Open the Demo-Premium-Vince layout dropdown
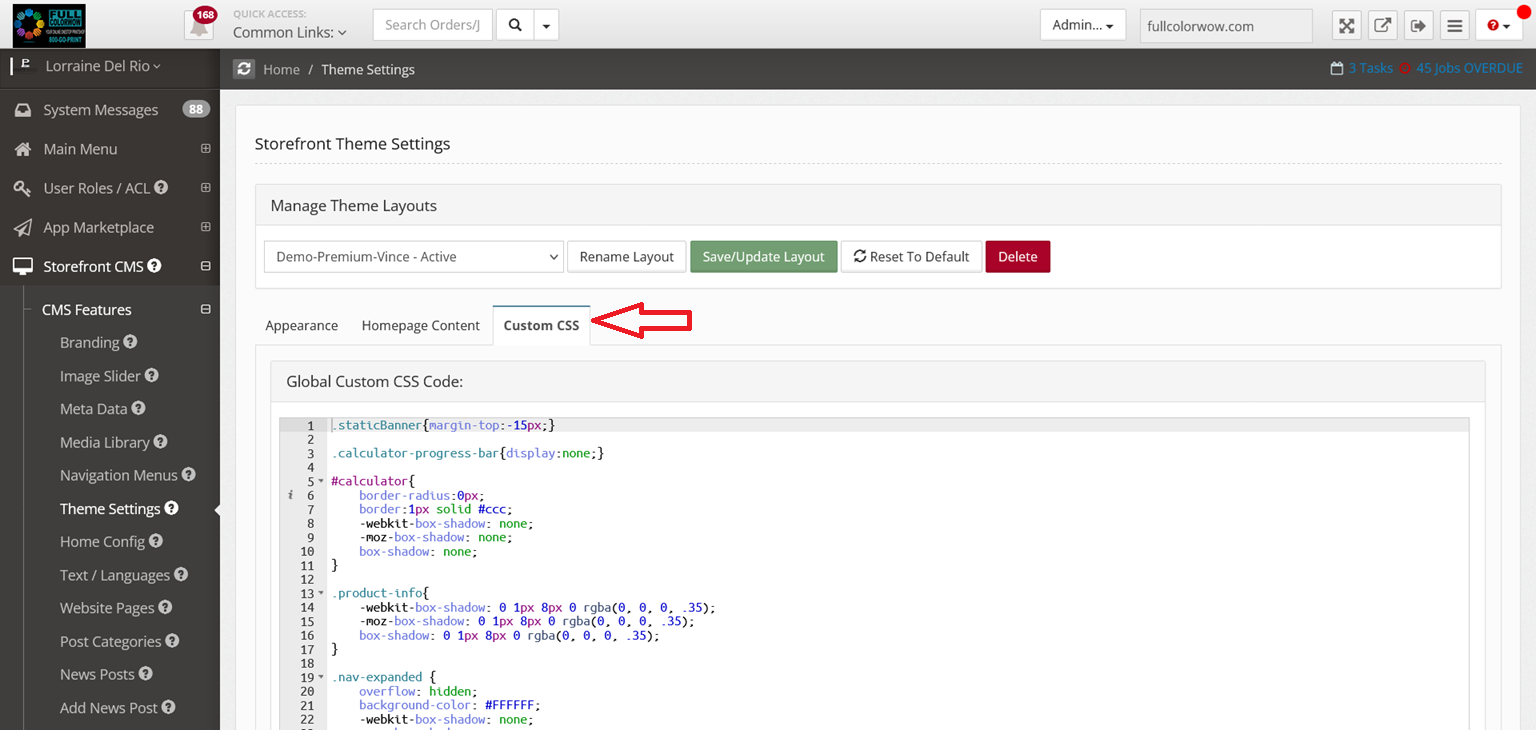This screenshot has width=1536, height=730. click(x=414, y=257)
